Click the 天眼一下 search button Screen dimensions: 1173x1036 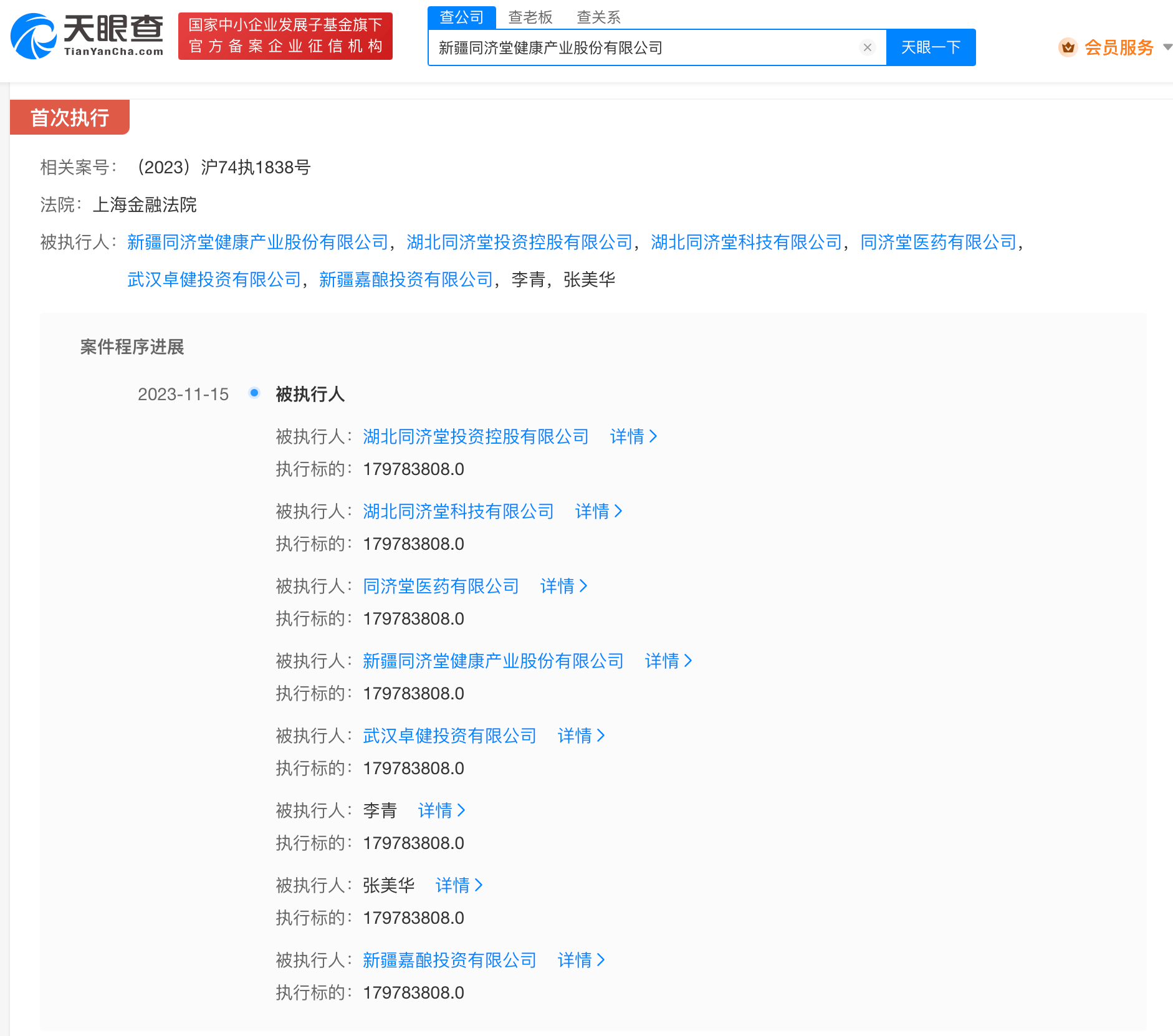pyautogui.click(x=931, y=47)
